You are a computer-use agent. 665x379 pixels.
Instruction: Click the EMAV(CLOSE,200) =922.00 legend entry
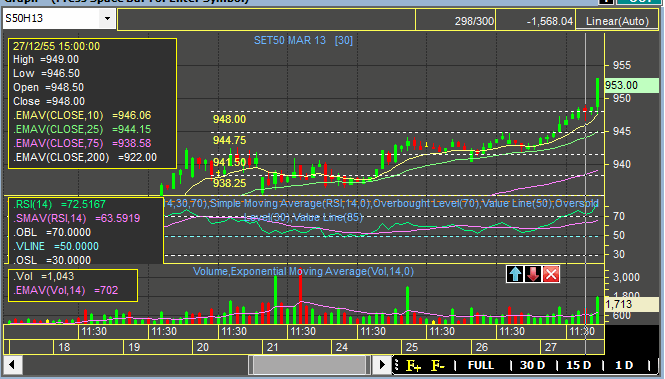(x=85, y=157)
